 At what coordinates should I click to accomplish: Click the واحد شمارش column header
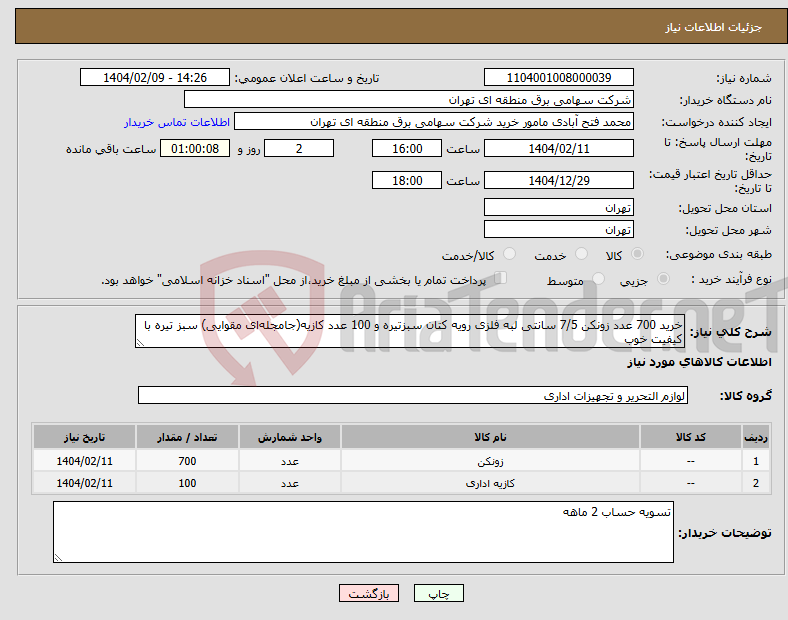[x=289, y=437]
